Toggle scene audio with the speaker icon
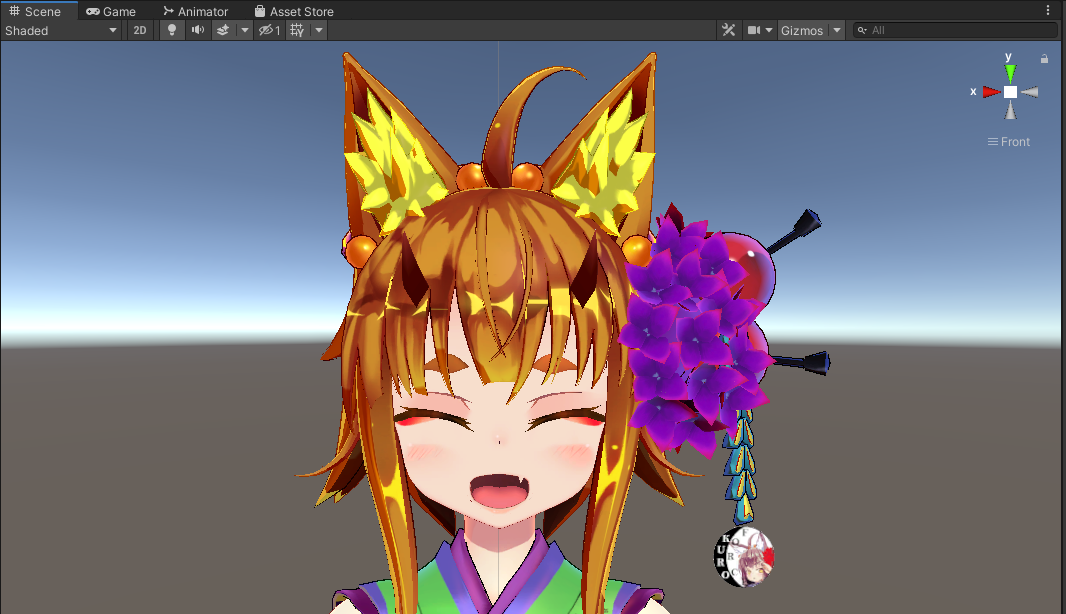This screenshot has width=1066, height=614. (x=197, y=30)
